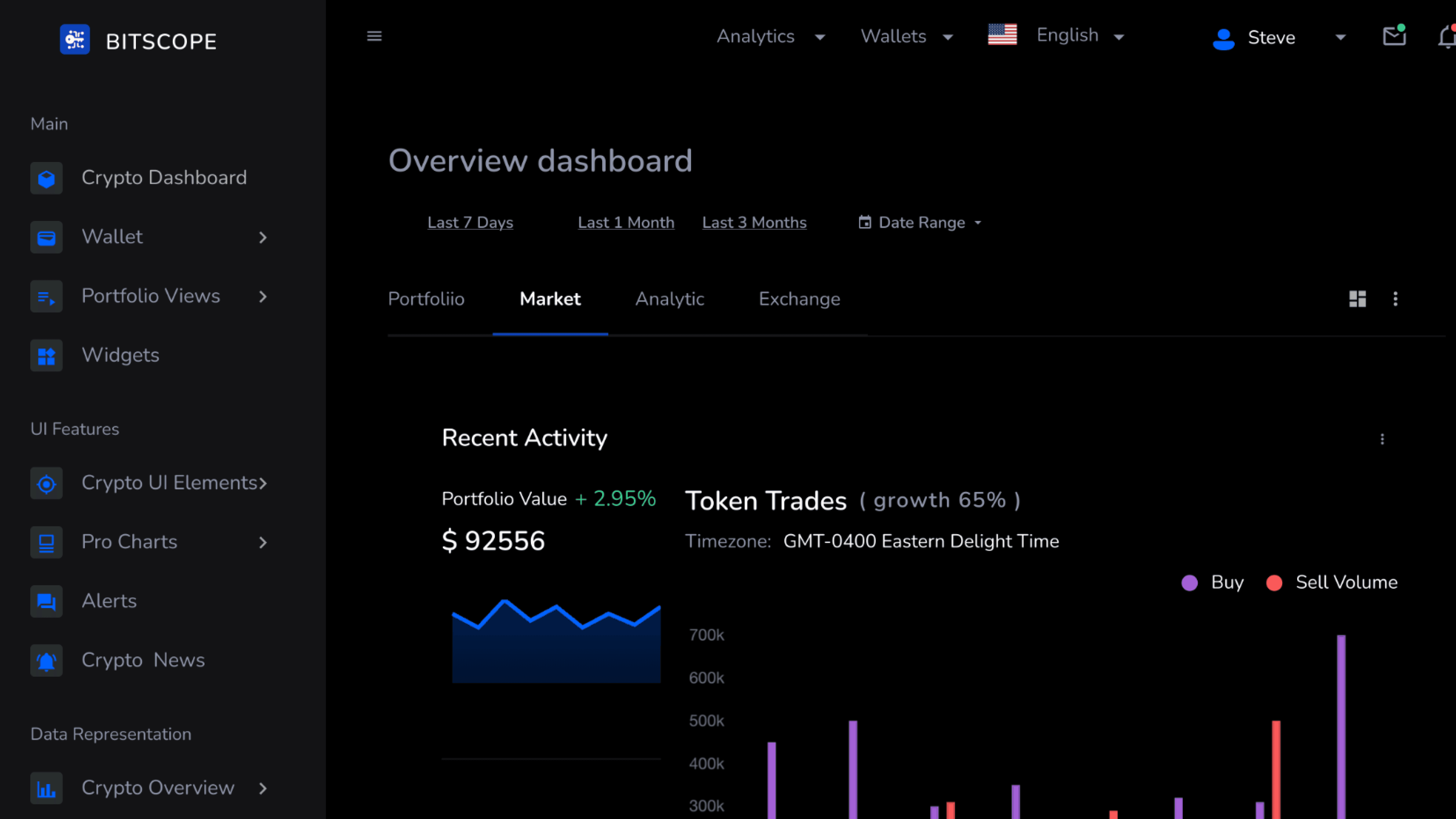The image size is (1456, 819).
Task: Switch to the Analytic tab
Action: [x=670, y=299]
